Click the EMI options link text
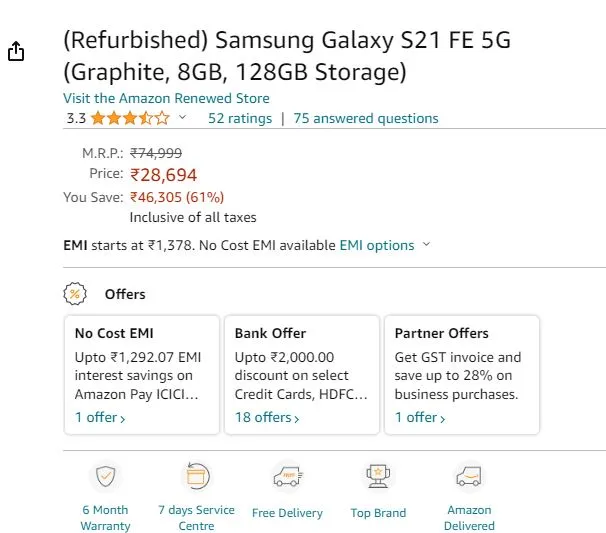This screenshot has width=606, height=533. click(377, 245)
